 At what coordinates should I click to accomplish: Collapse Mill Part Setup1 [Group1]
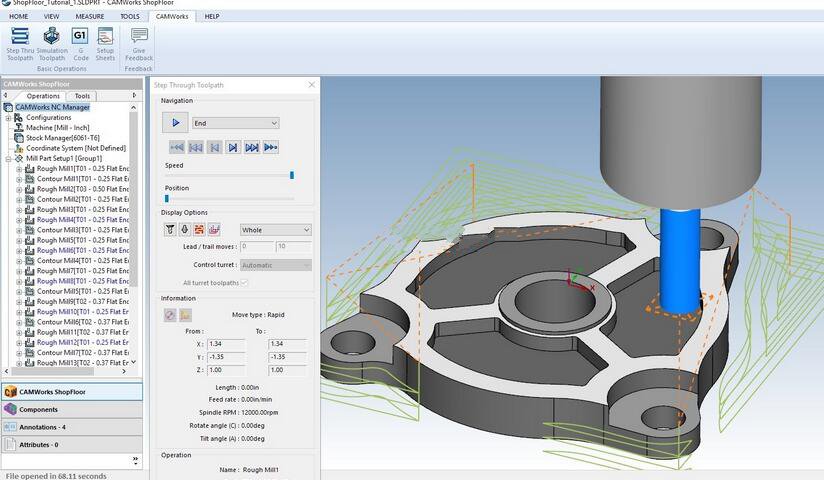click(8, 158)
